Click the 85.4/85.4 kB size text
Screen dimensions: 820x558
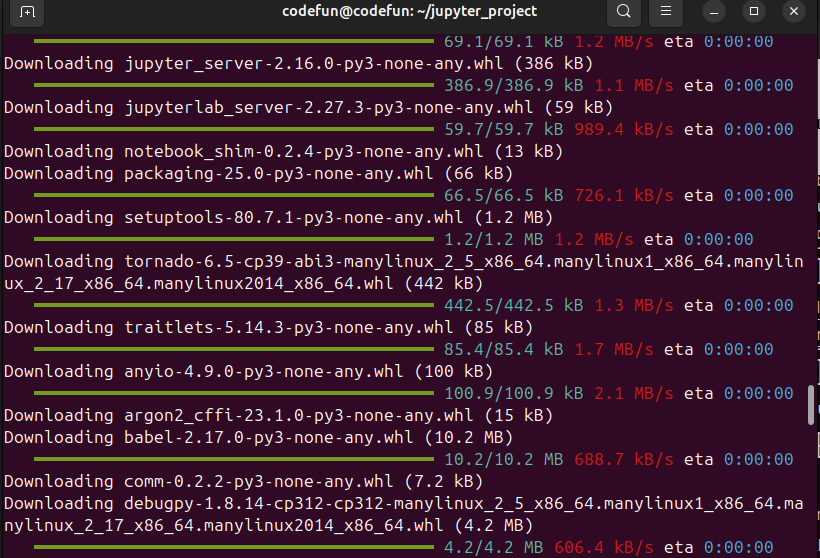[503, 349]
